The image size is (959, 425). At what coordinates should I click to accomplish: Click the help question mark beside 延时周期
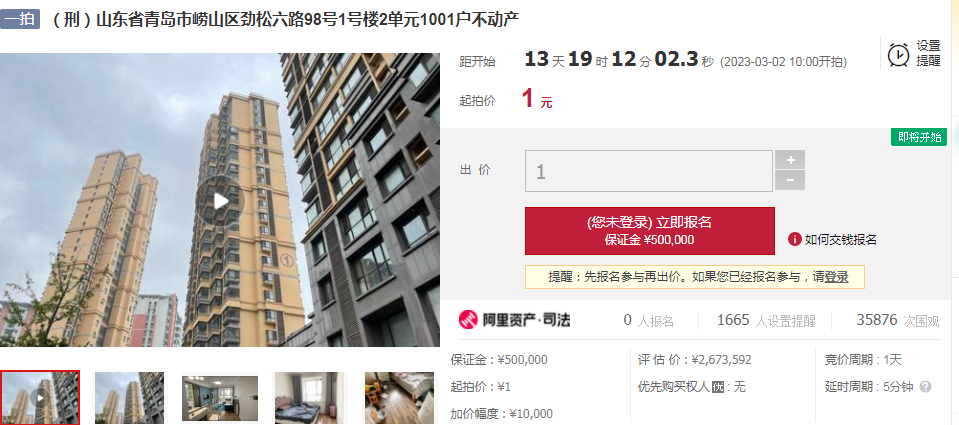pyautogui.click(x=925, y=386)
